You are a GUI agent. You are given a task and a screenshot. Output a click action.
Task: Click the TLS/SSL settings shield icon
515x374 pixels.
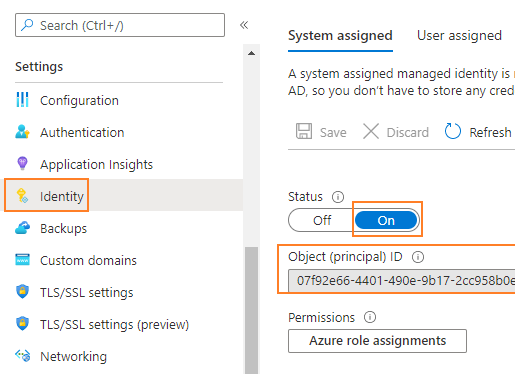coord(22,292)
